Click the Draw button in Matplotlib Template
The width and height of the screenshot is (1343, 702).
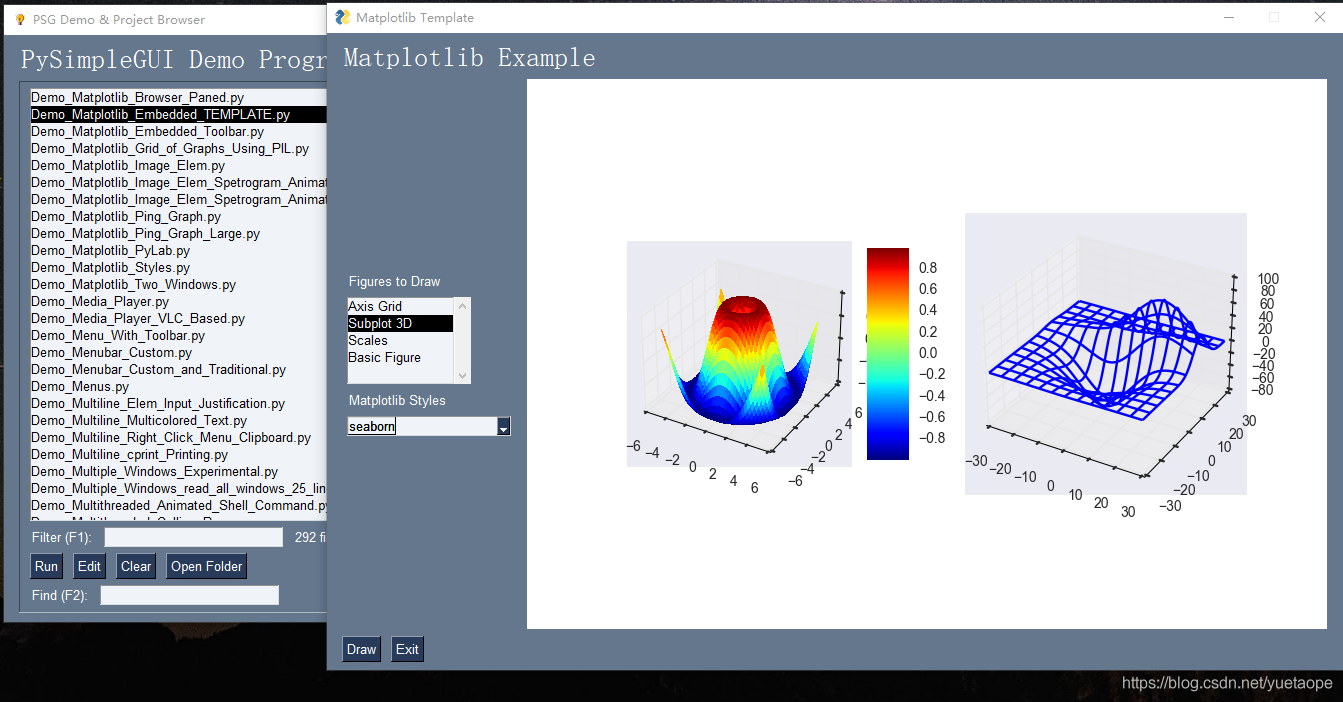(x=361, y=649)
